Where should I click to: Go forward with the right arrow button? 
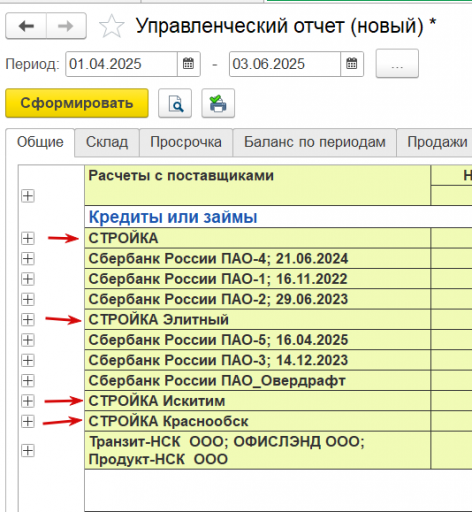[66, 26]
